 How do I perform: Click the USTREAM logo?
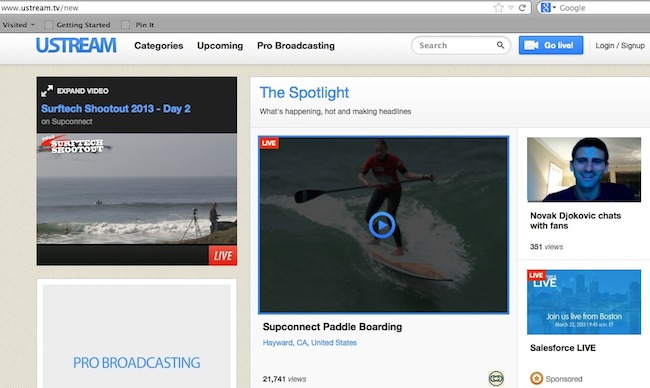[x=76, y=46]
